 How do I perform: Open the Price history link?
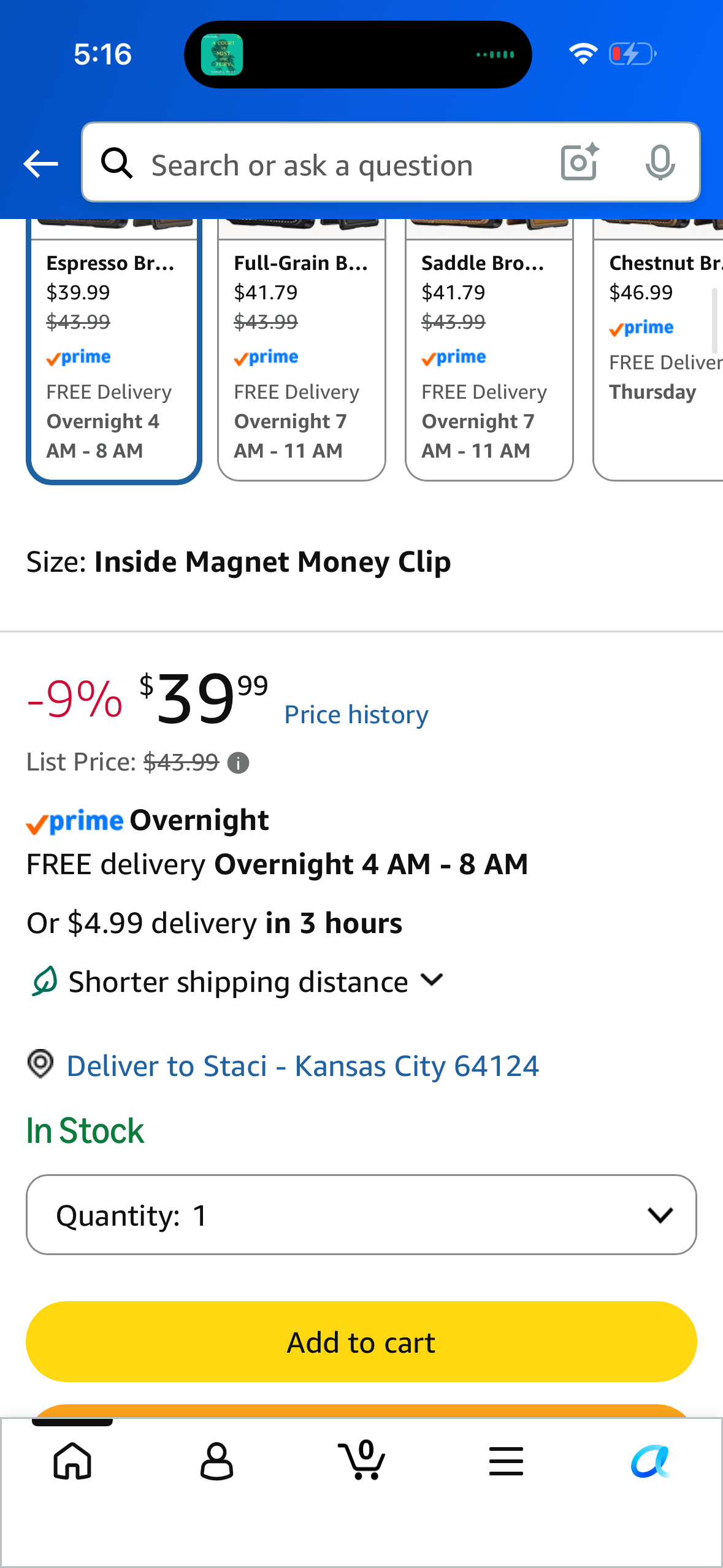click(356, 715)
